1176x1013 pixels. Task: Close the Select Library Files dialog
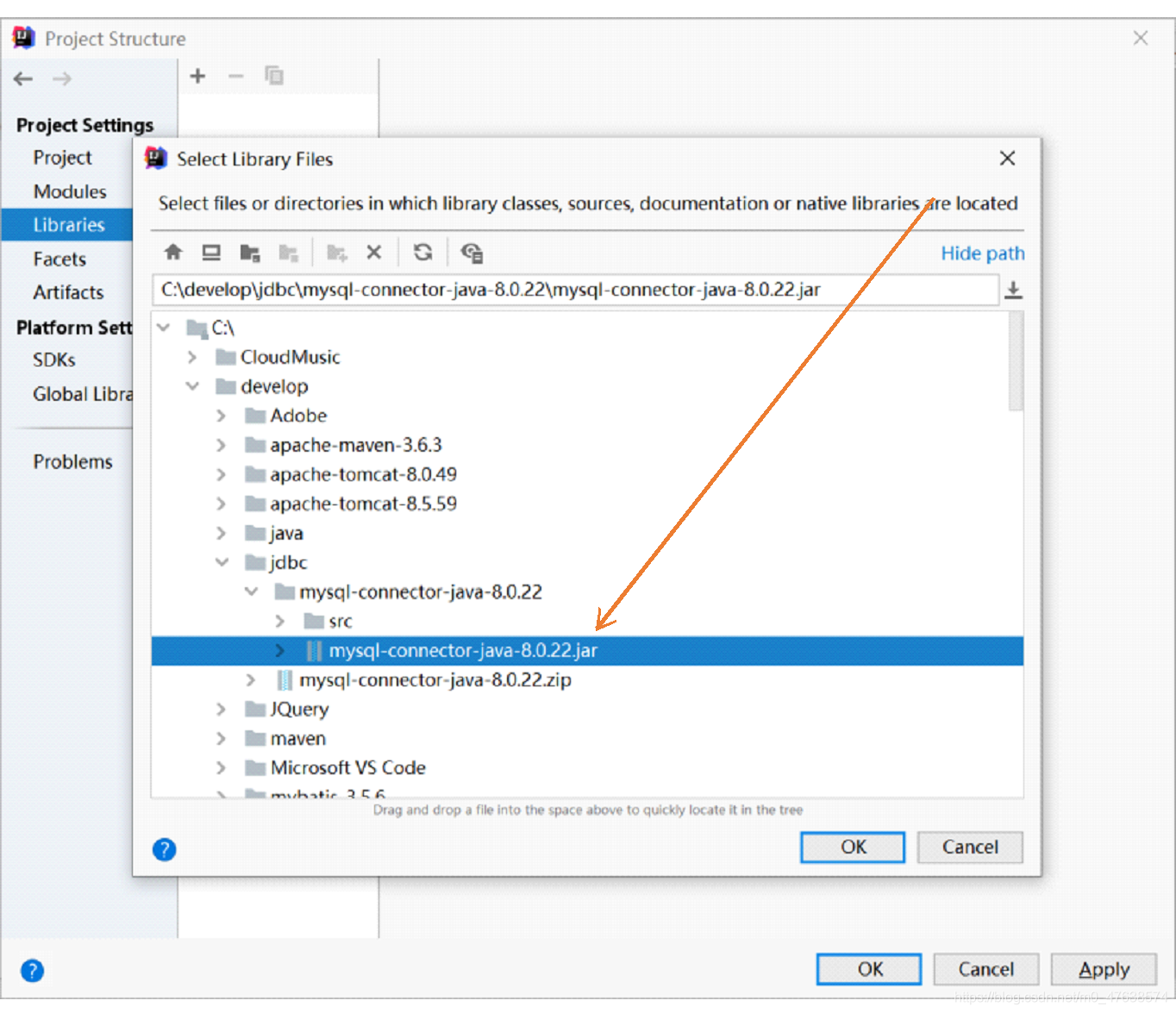[x=1007, y=159]
